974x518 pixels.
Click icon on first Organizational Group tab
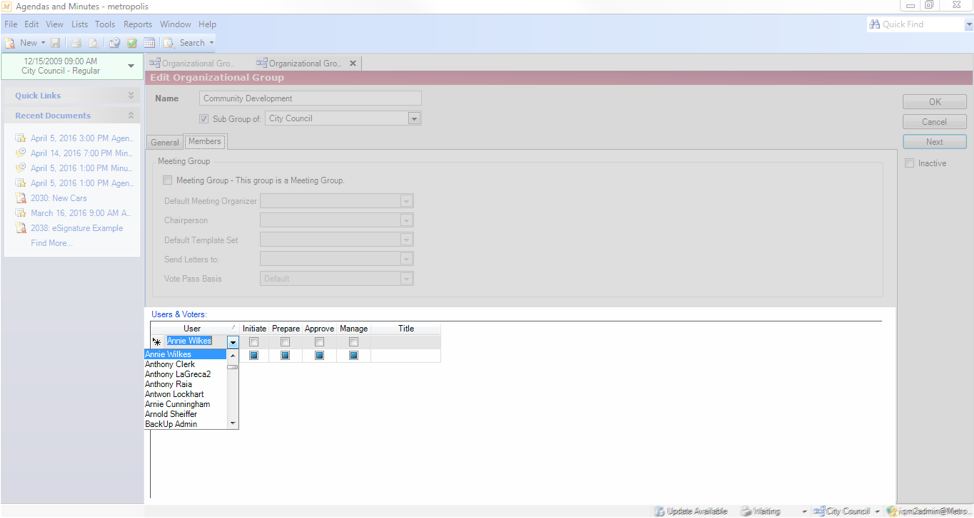[x=155, y=63]
